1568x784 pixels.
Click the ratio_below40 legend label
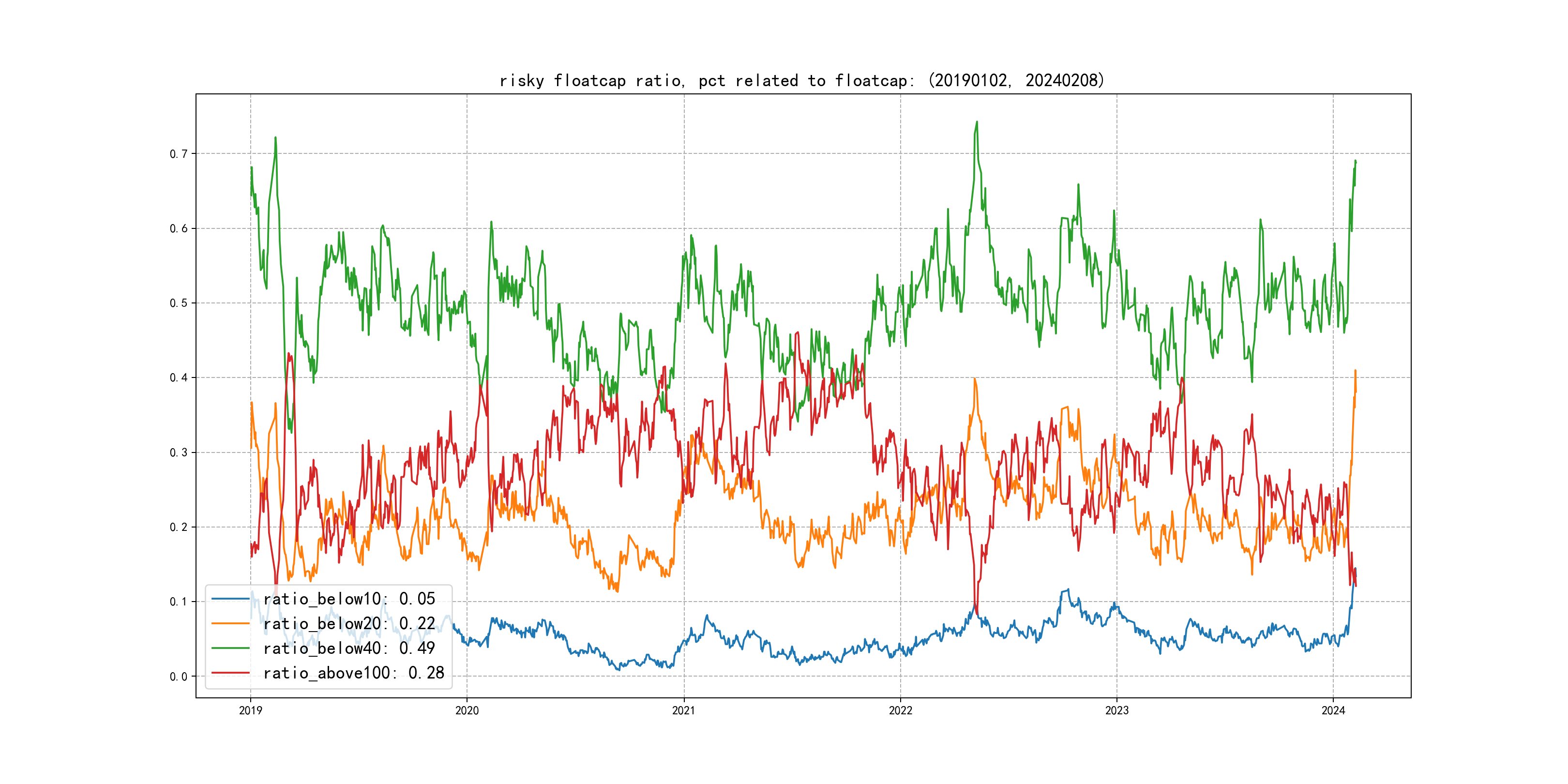click(349, 648)
